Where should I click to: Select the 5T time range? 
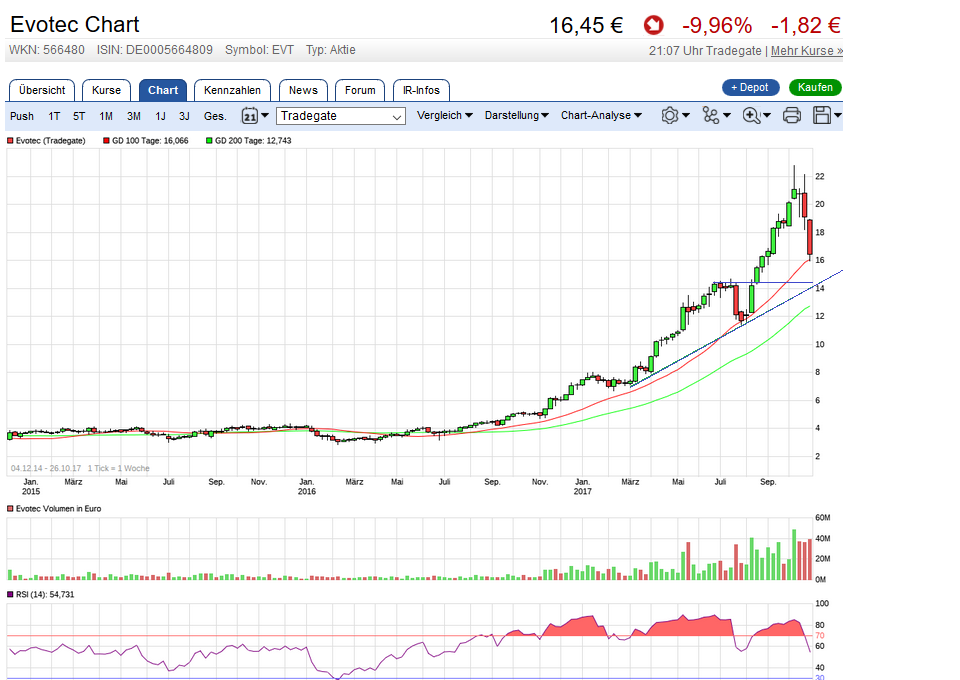tap(79, 116)
